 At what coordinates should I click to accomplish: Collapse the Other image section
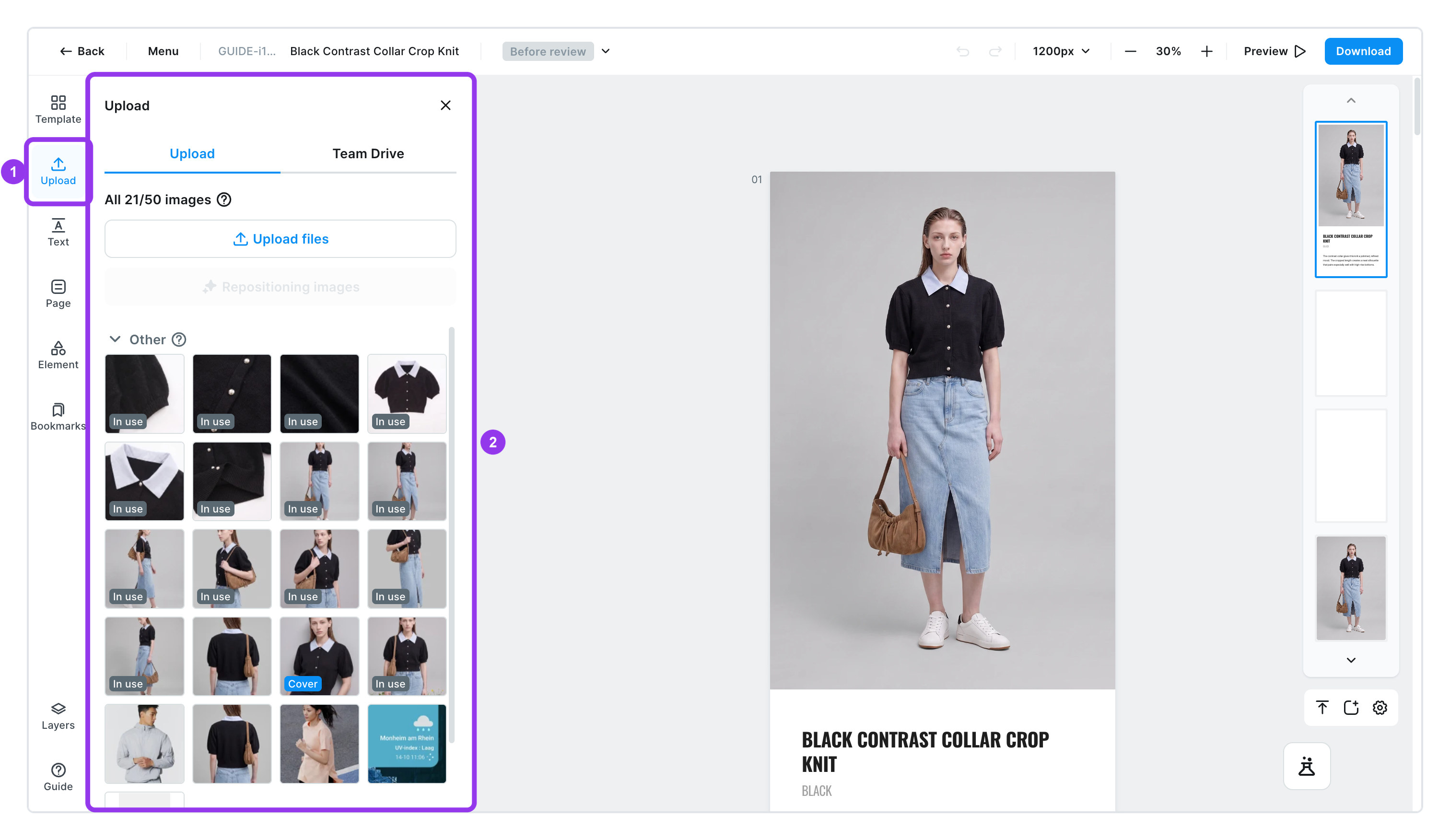pos(115,339)
